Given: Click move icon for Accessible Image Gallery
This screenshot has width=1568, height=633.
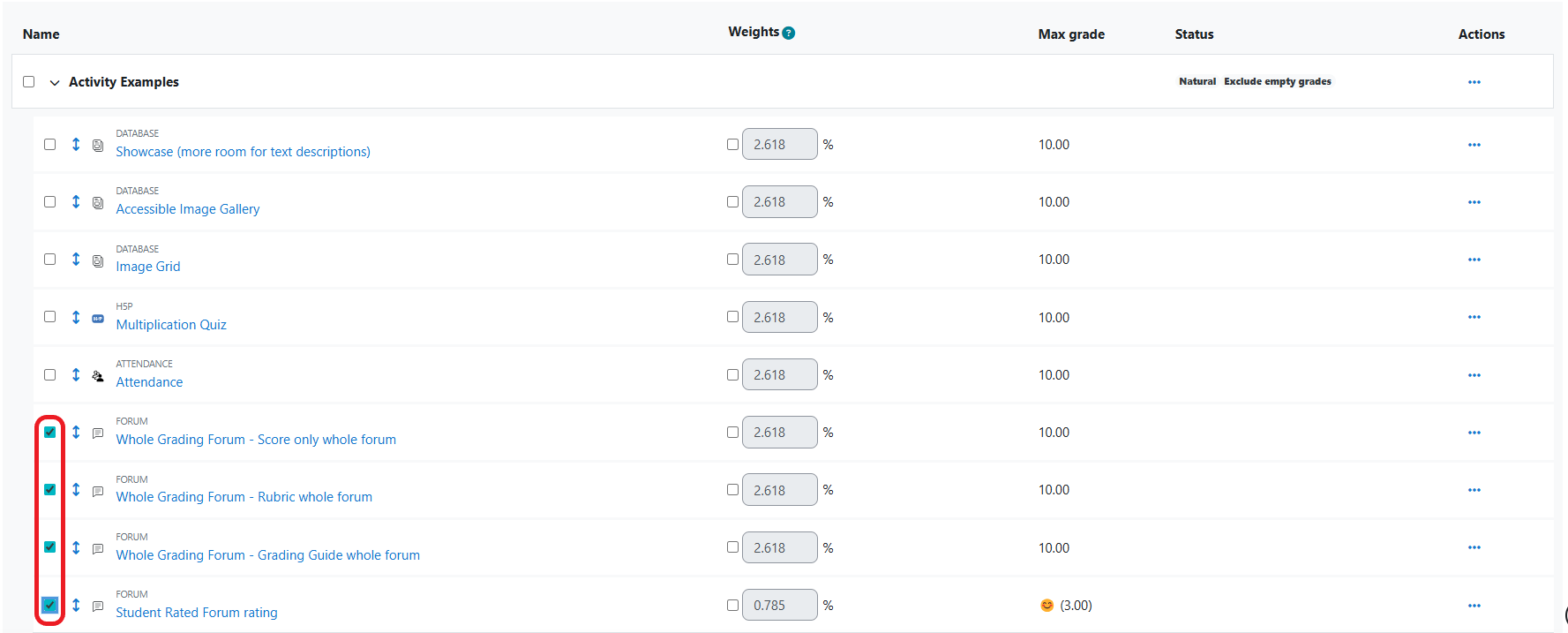Looking at the screenshot, I should [76, 201].
